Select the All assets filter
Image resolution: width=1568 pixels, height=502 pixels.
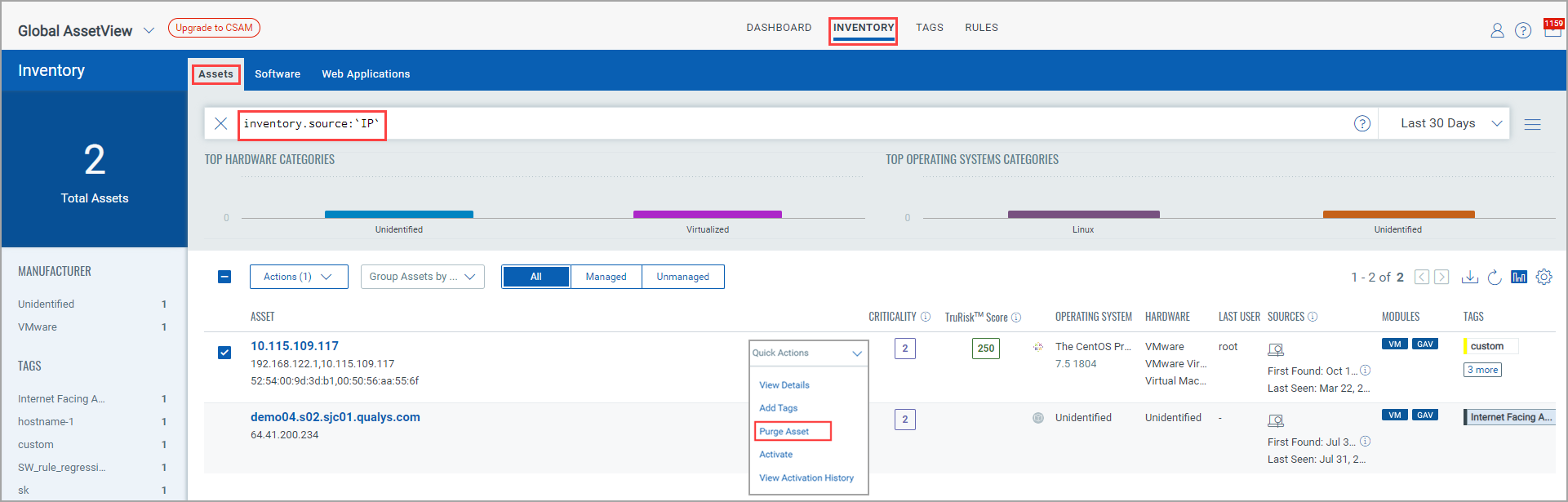536,277
